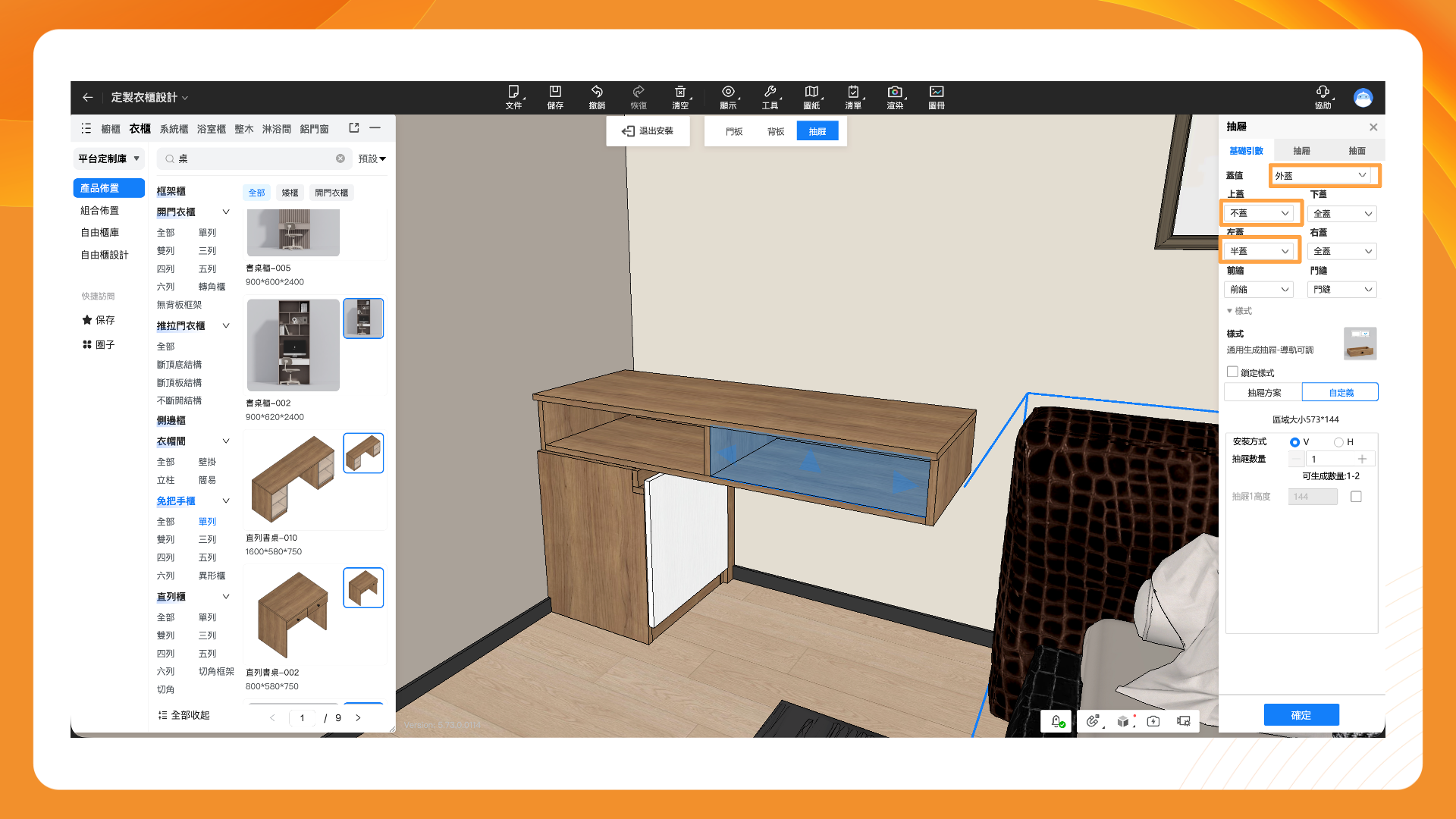The height and width of the screenshot is (819, 1456).
Task: Click the 顯示 eye display icon
Action: [728, 92]
